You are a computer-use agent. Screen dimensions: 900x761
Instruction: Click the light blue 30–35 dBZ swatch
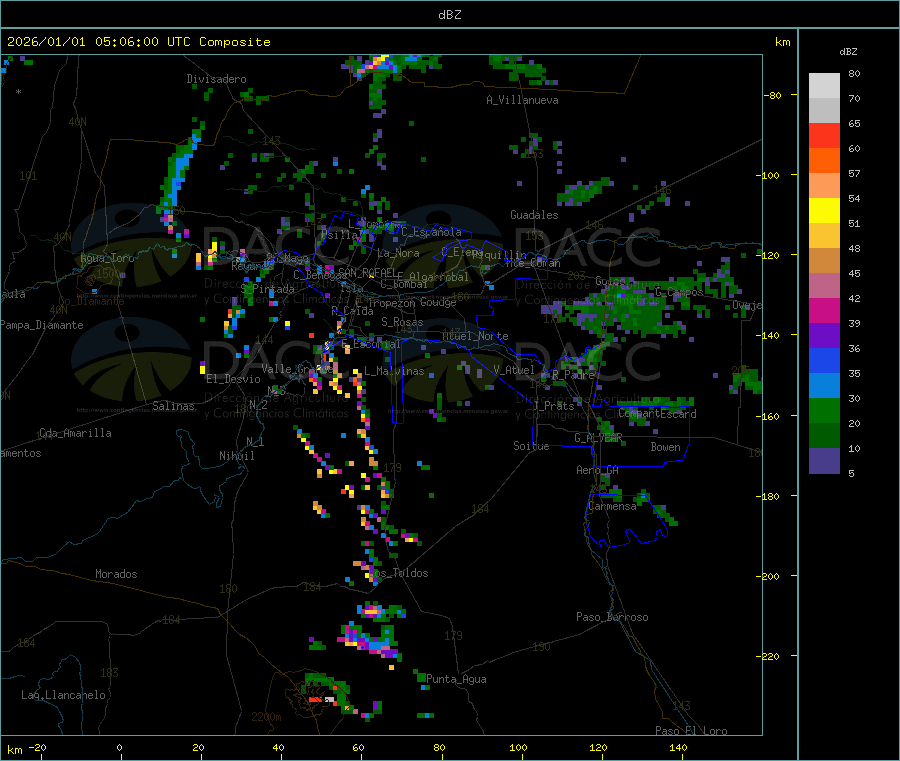pos(824,386)
